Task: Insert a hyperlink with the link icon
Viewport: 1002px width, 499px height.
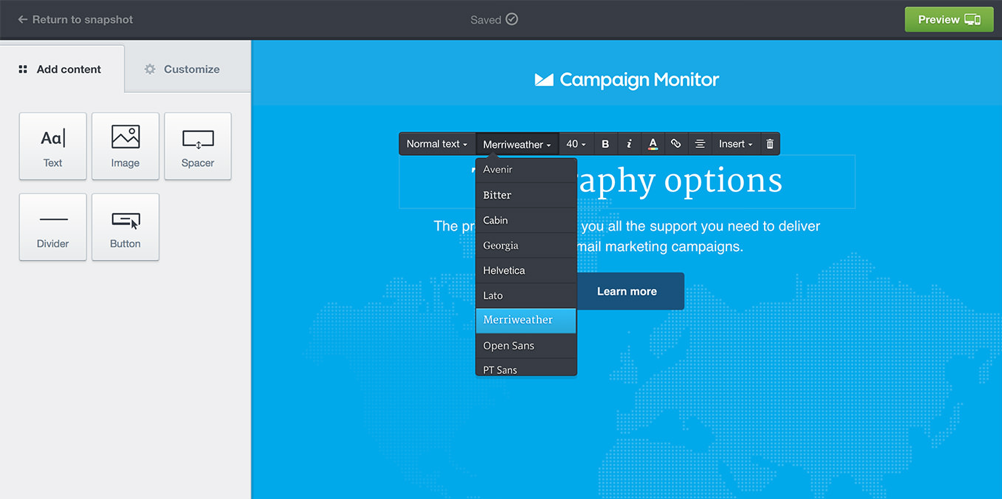Action: tap(676, 144)
